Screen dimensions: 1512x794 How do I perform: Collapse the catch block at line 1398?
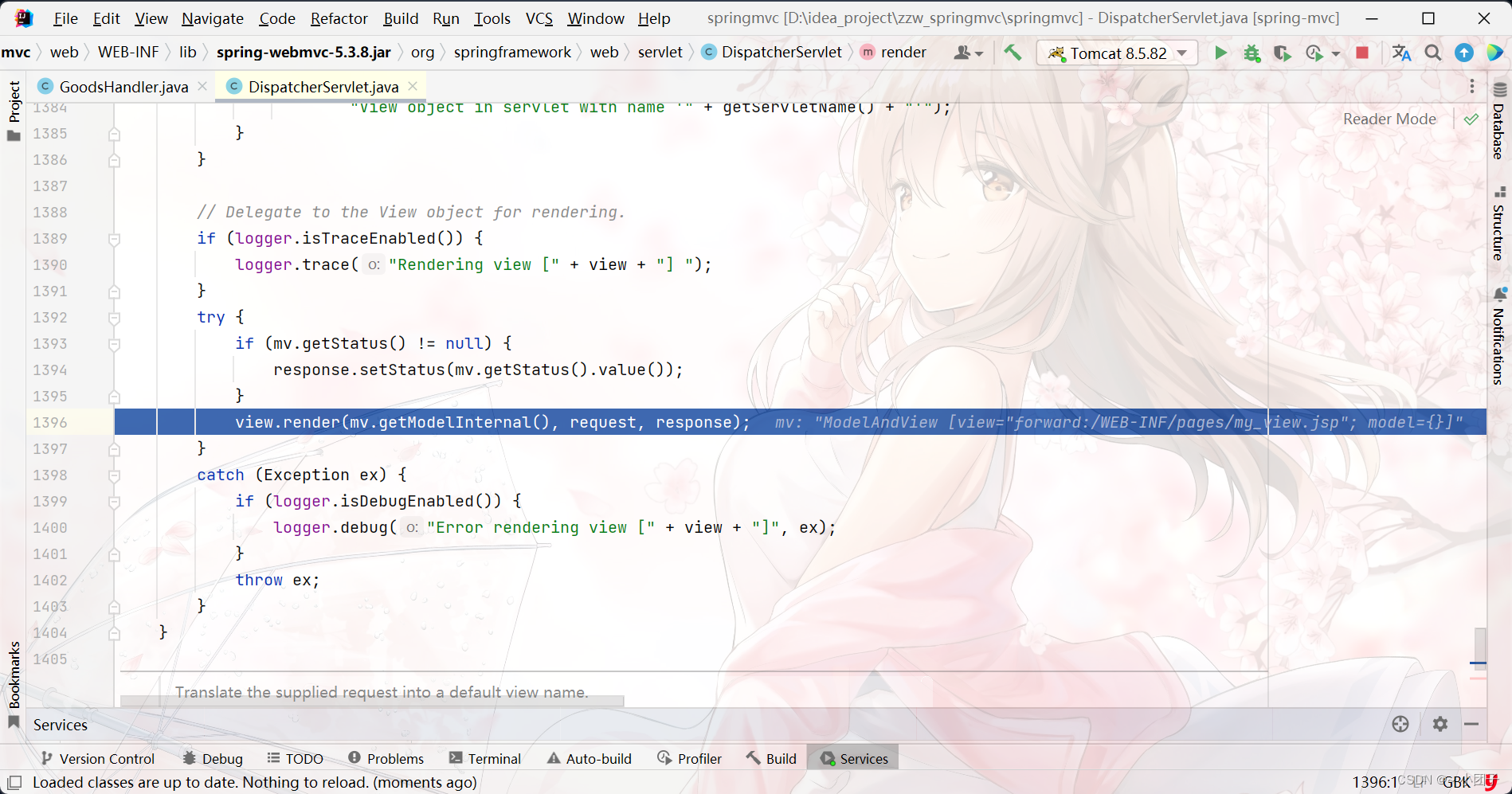point(114,475)
